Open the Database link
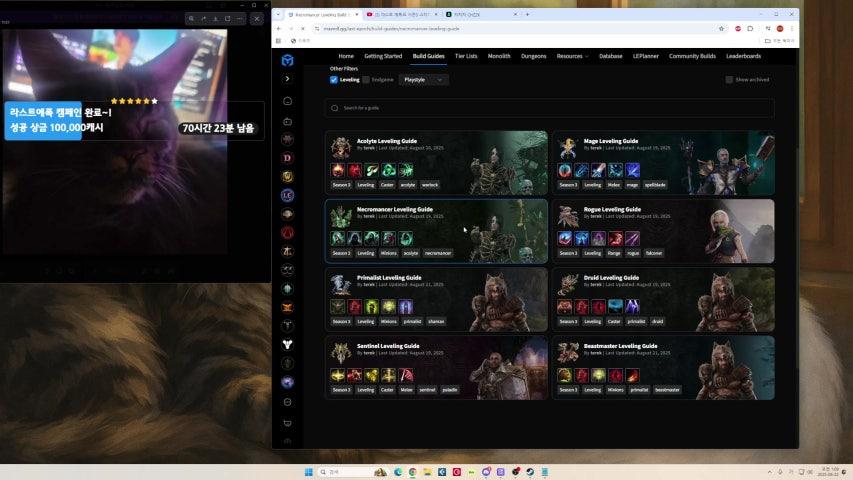 pyautogui.click(x=610, y=56)
